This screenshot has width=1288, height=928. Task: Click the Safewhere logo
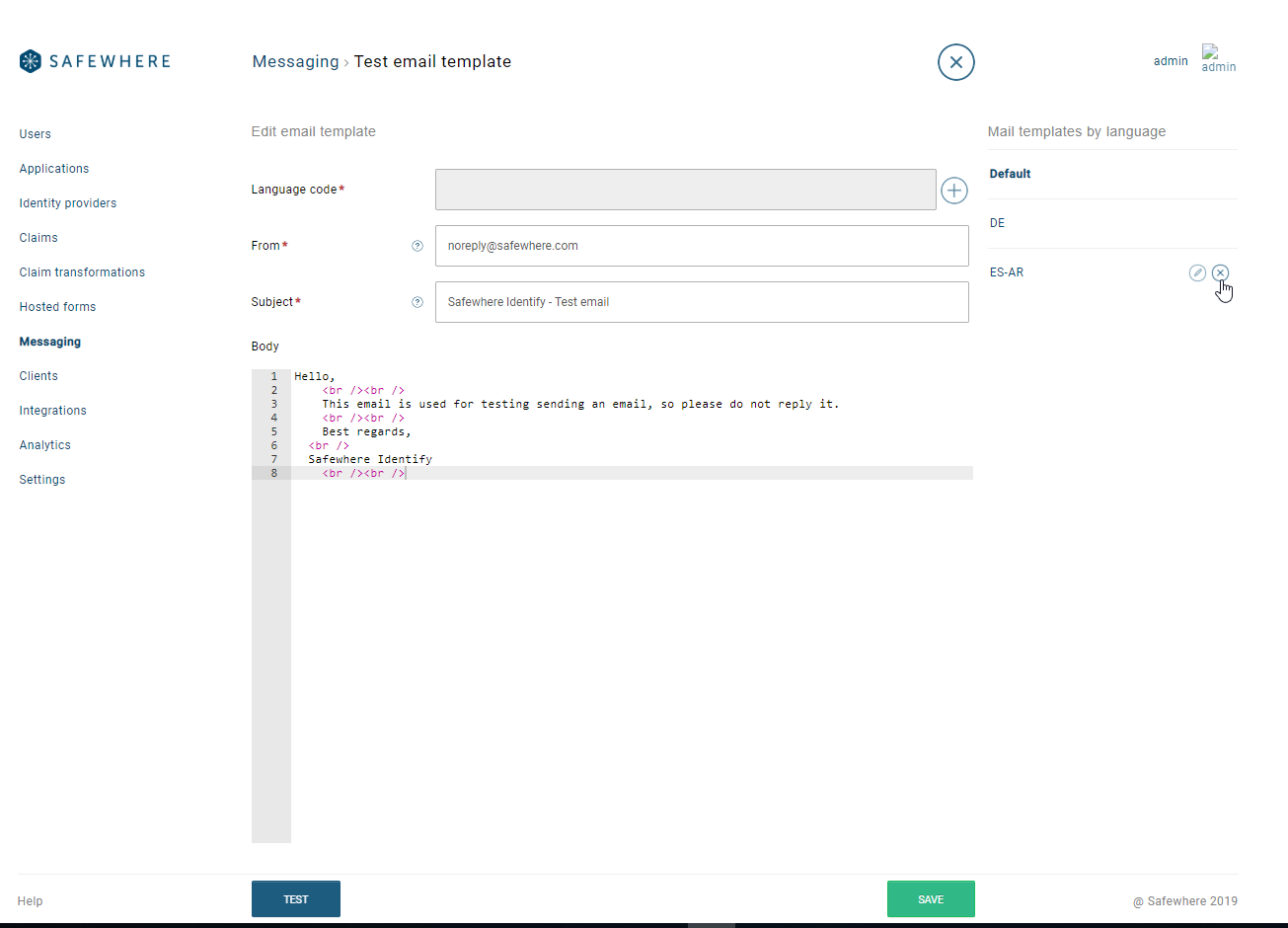tap(95, 61)
